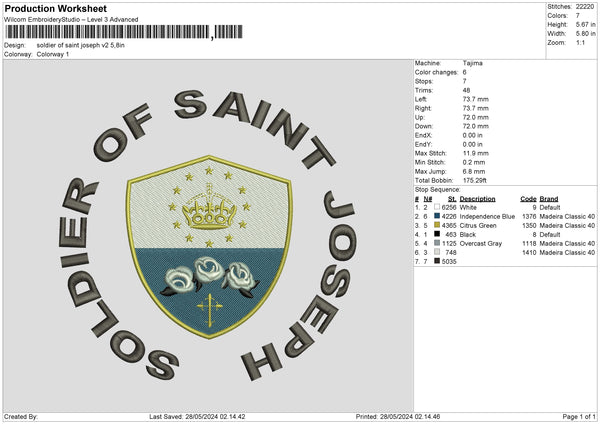Click the 'Last Saved: 28/05/2024 02.14.42' footer text
The height and width of the screenshot is (424, 600).
pos(197,417)
